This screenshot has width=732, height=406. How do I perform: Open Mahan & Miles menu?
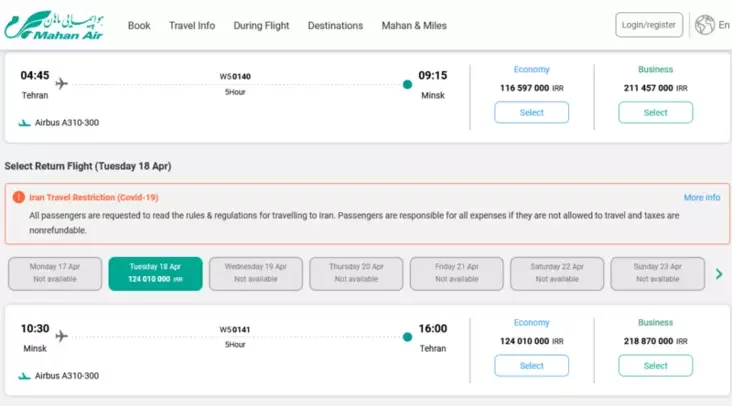(x=414, y=26)
